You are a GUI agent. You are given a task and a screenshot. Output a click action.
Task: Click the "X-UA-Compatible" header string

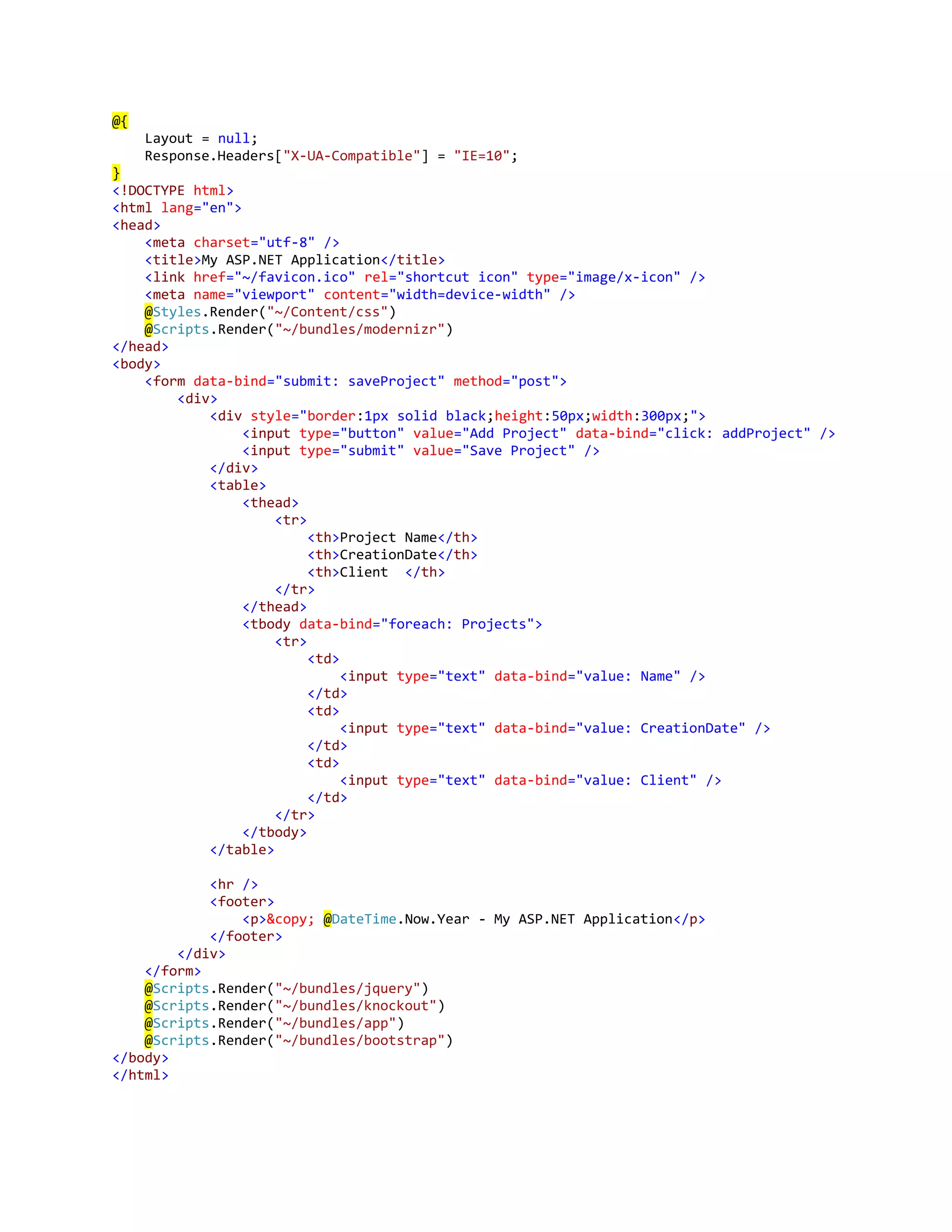[351, 156]
